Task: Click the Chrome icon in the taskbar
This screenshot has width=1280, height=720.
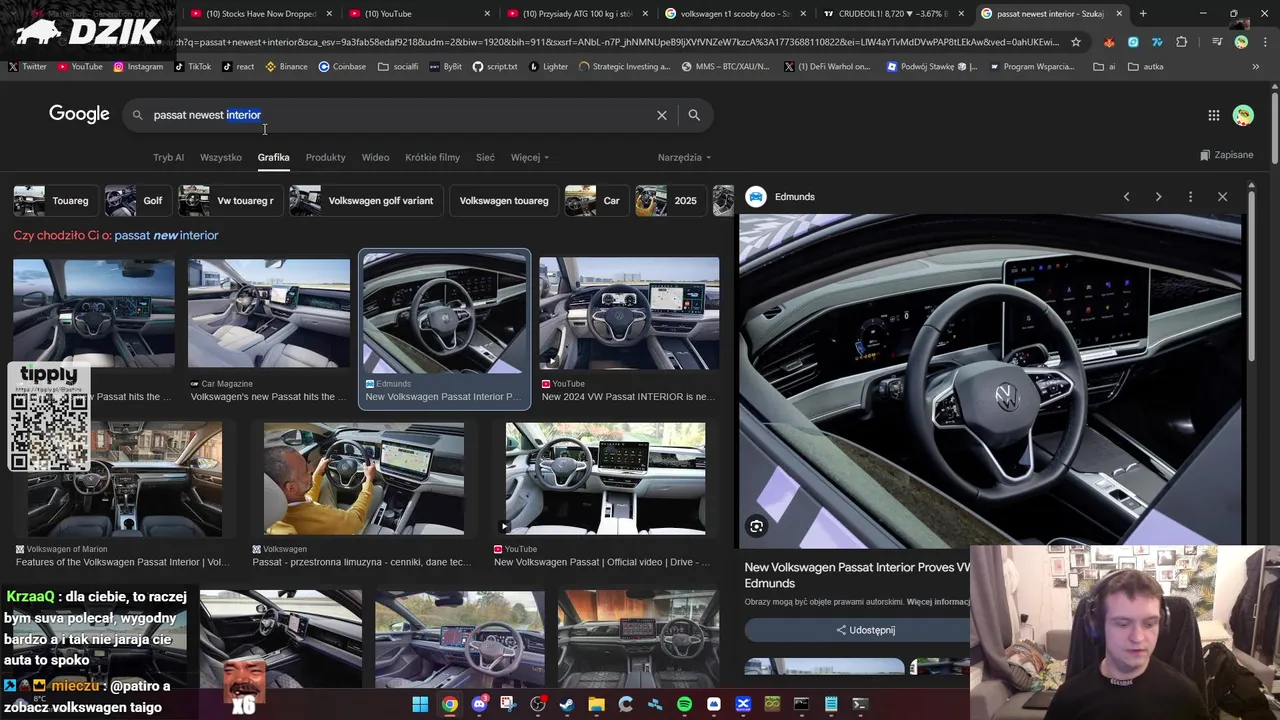Action: tap(450, 704)
